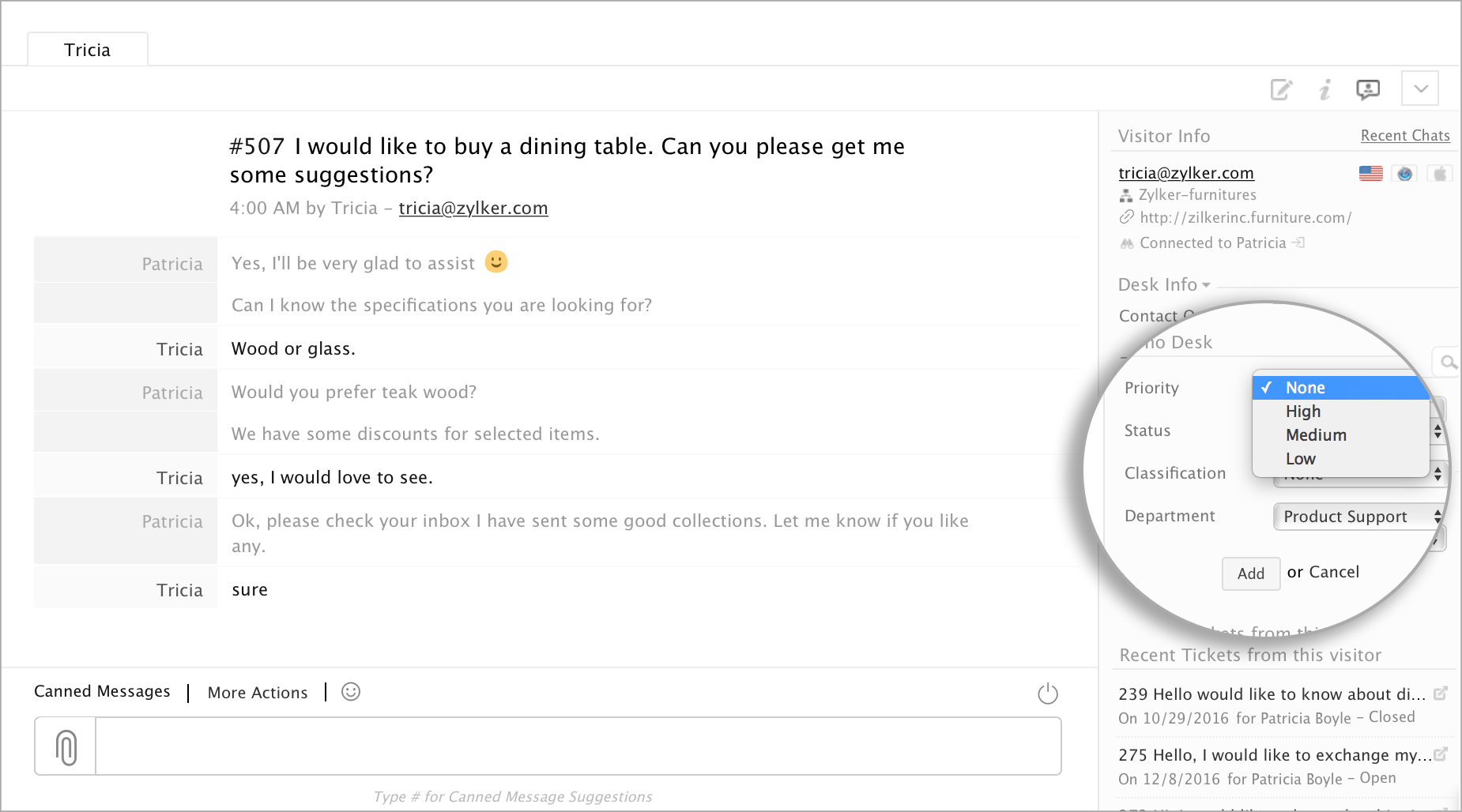Viewport: 1462px width, 812px height.
Task: Click the end chat power icon
Action: [1048, 694]
